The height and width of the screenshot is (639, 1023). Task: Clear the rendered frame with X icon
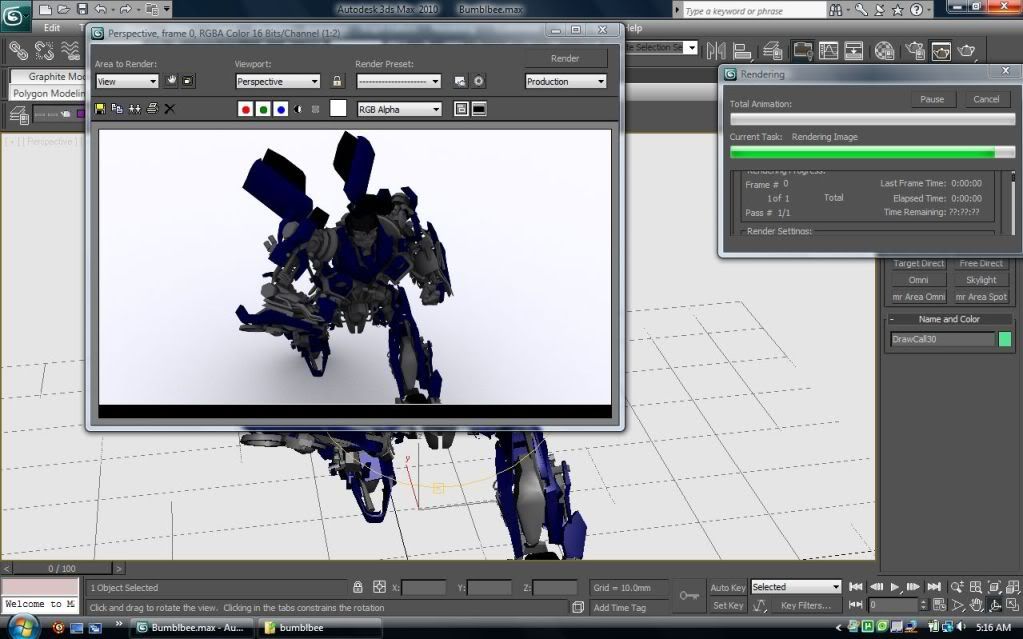(170, 109)
